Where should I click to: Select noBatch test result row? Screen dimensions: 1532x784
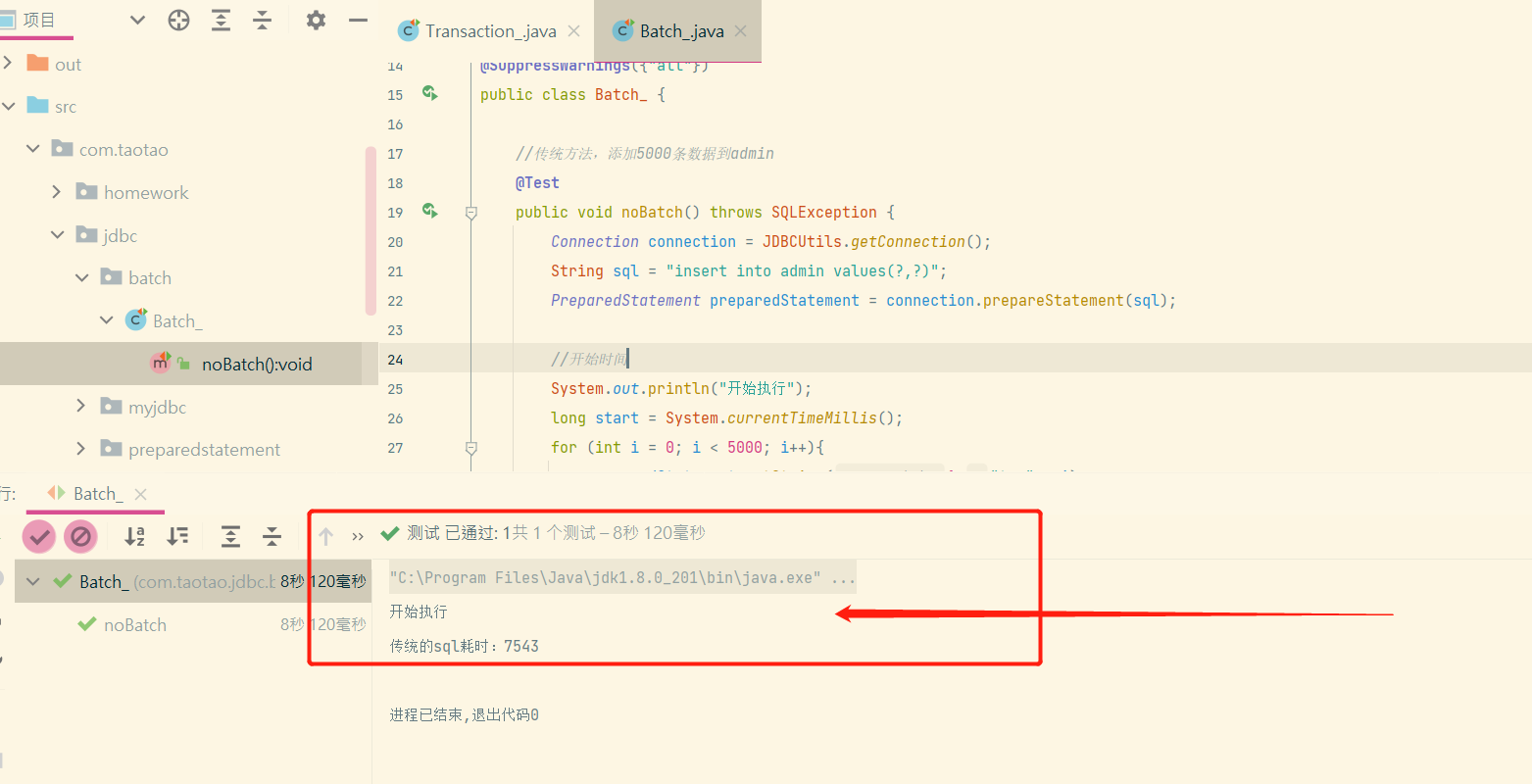pyautogui.click(x=192, y=624)
